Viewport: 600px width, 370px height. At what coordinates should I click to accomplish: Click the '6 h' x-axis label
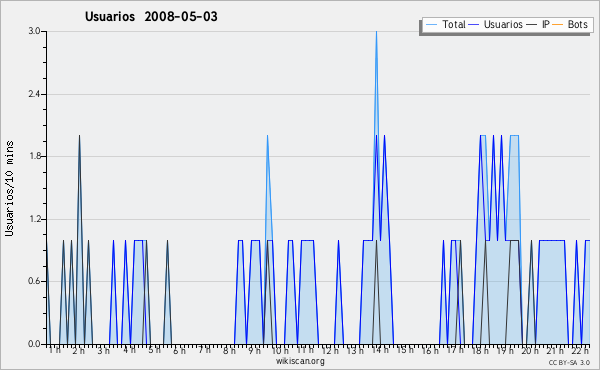[179, 350]
